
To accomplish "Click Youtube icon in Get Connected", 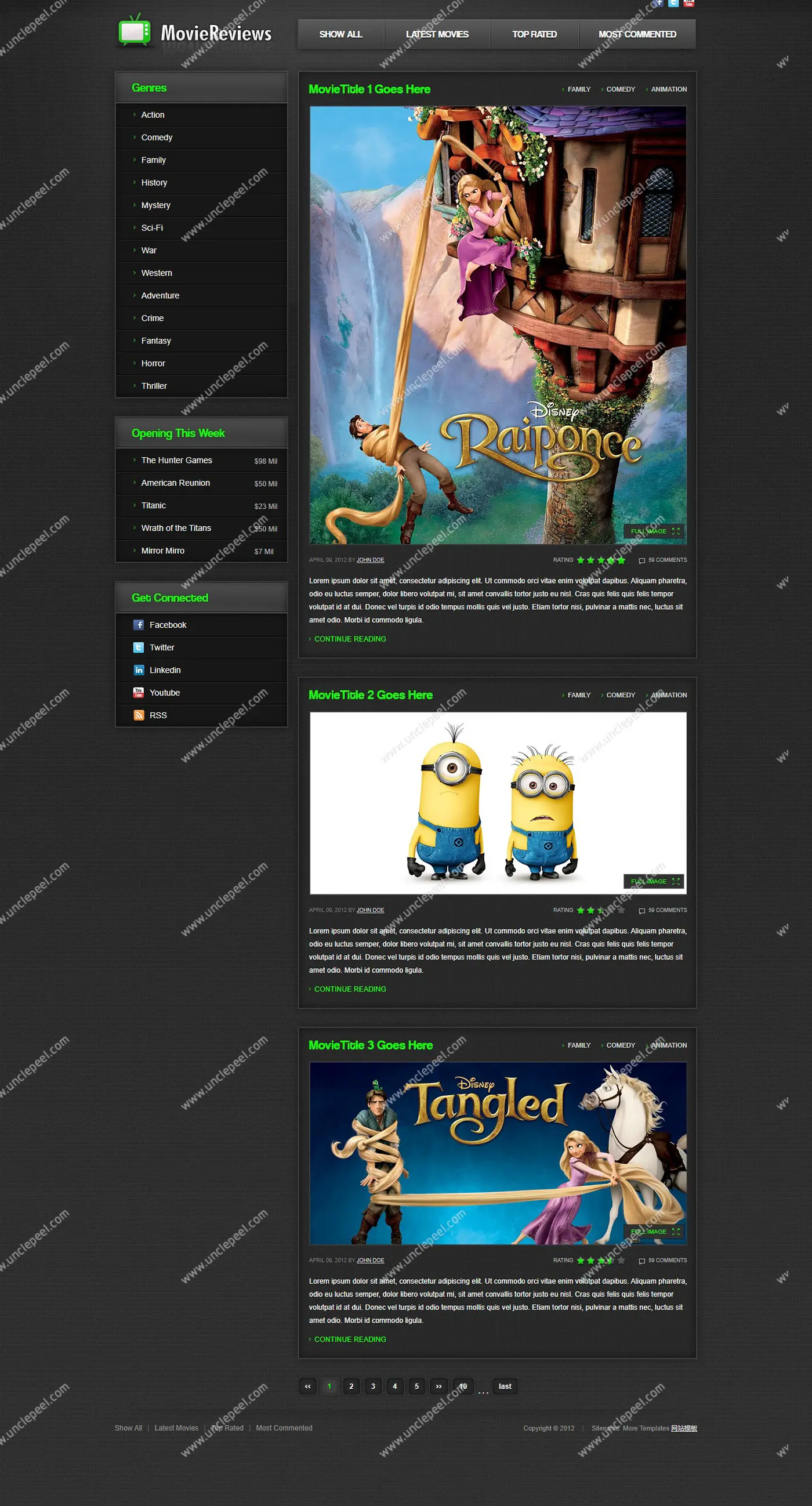I will [x=139, y=693].
